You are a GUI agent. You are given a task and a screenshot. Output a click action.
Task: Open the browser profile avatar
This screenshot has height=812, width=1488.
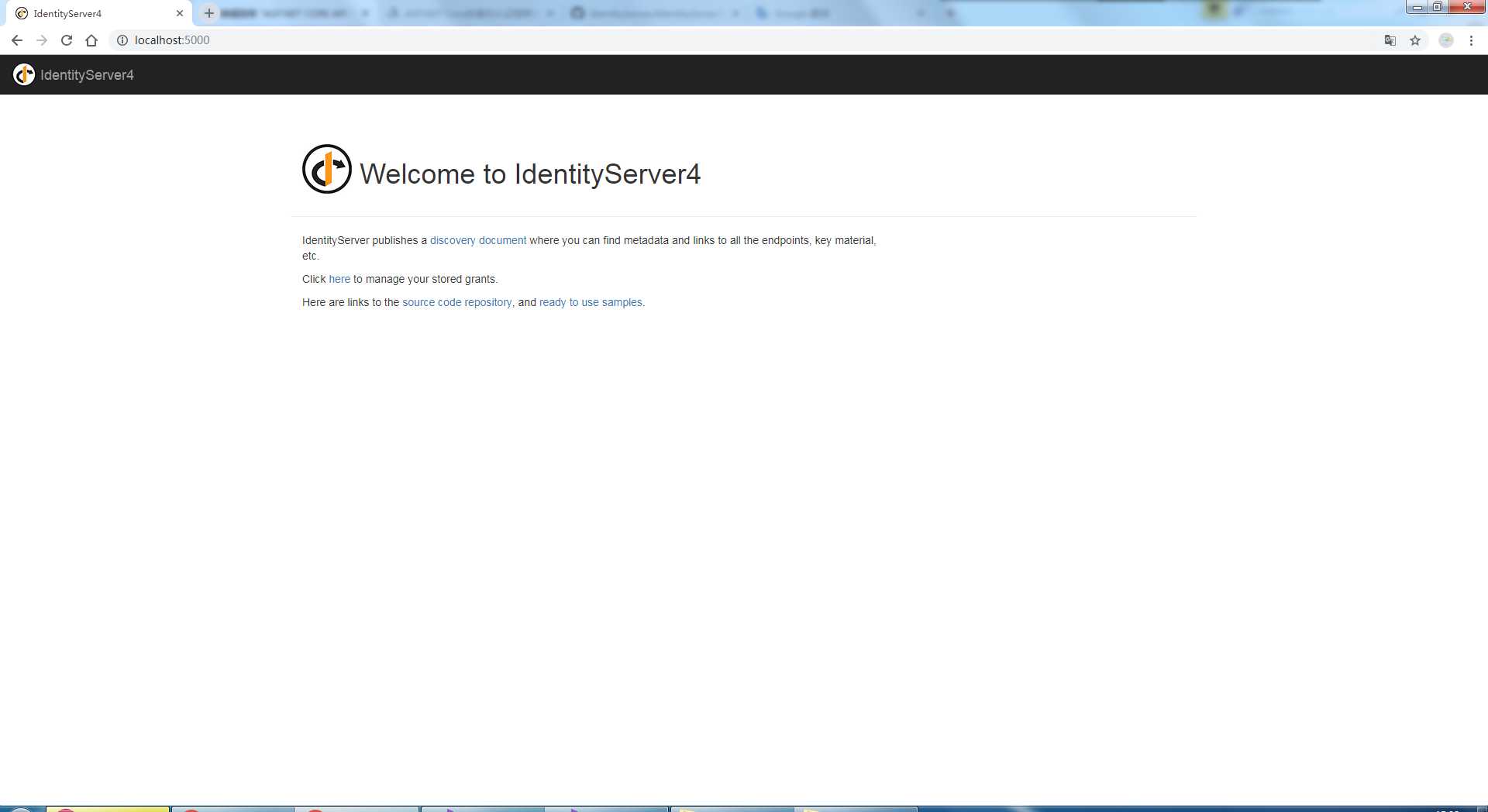1446,40
